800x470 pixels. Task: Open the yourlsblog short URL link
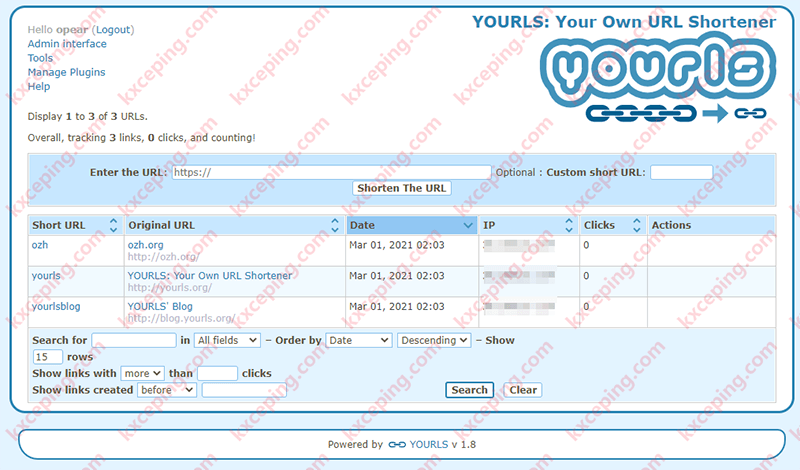point(56,307)
